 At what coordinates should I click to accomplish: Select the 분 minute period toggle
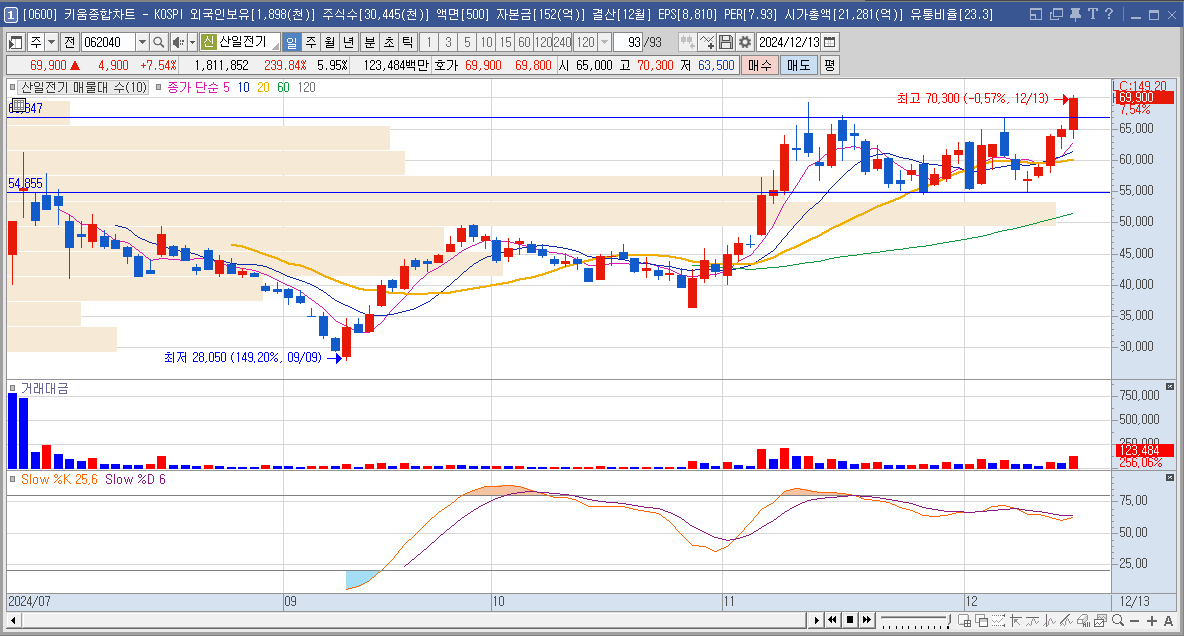[369, 42]
